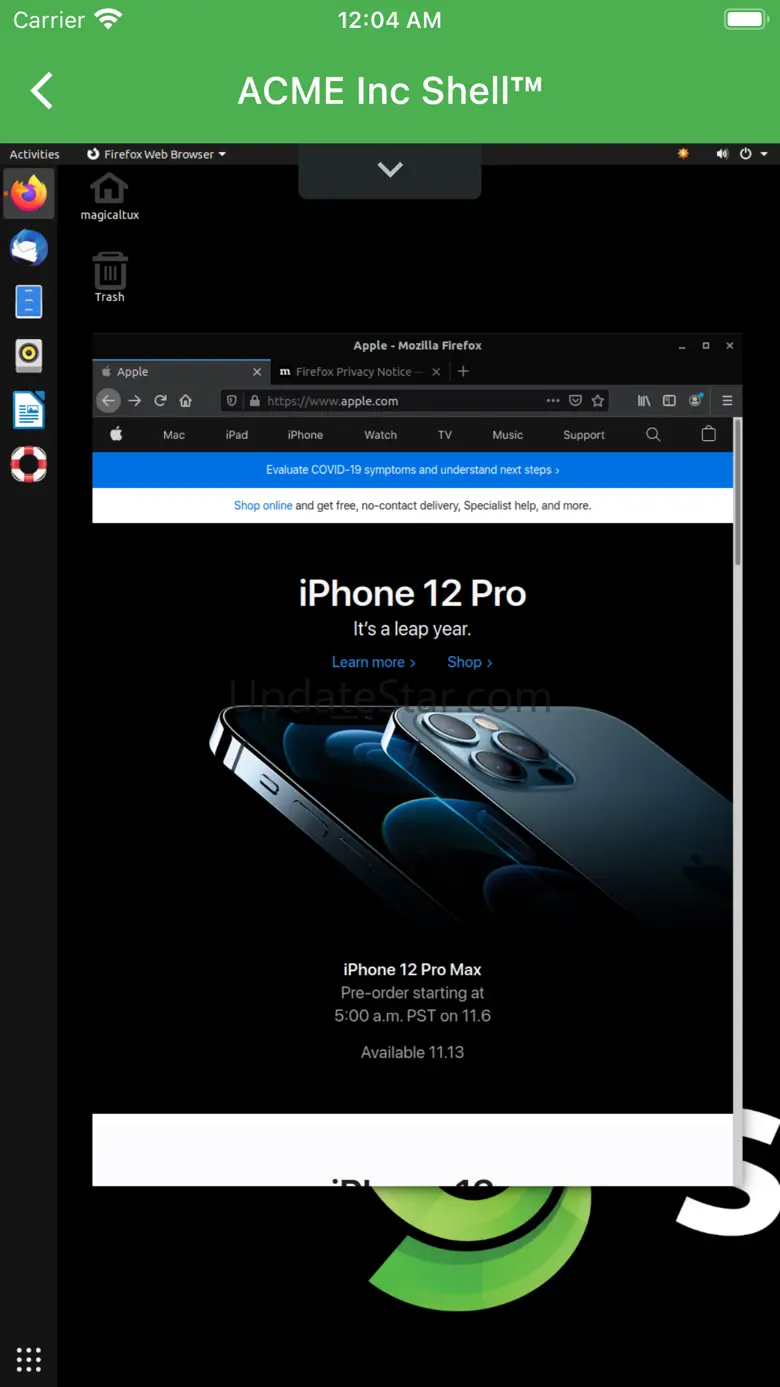
Task: Open Firefox hamburger menu
Action: (727, 401)
